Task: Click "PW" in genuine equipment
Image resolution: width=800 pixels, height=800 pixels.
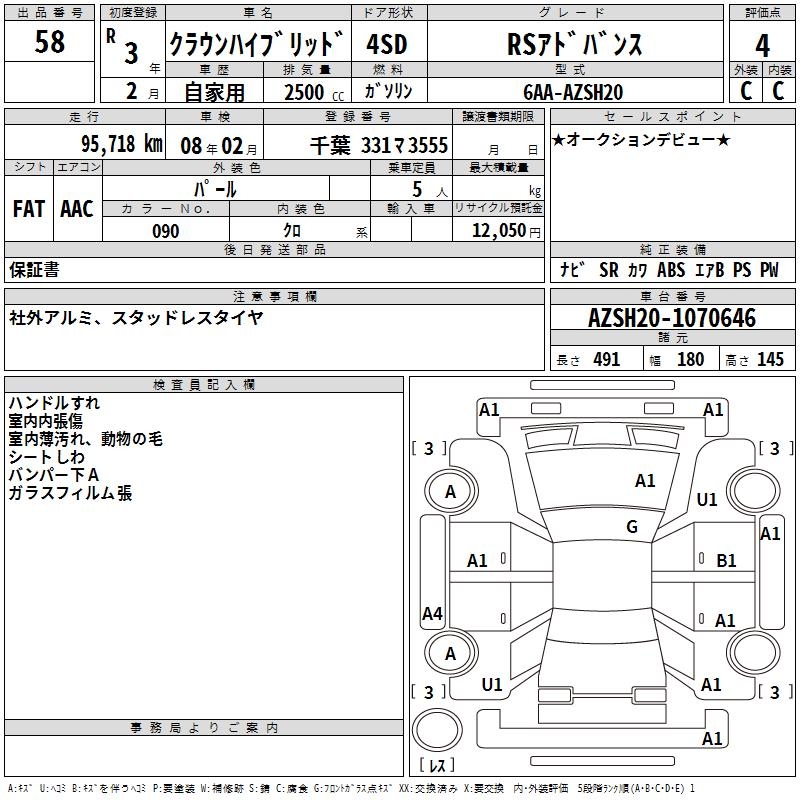Action: pos(769,270)
